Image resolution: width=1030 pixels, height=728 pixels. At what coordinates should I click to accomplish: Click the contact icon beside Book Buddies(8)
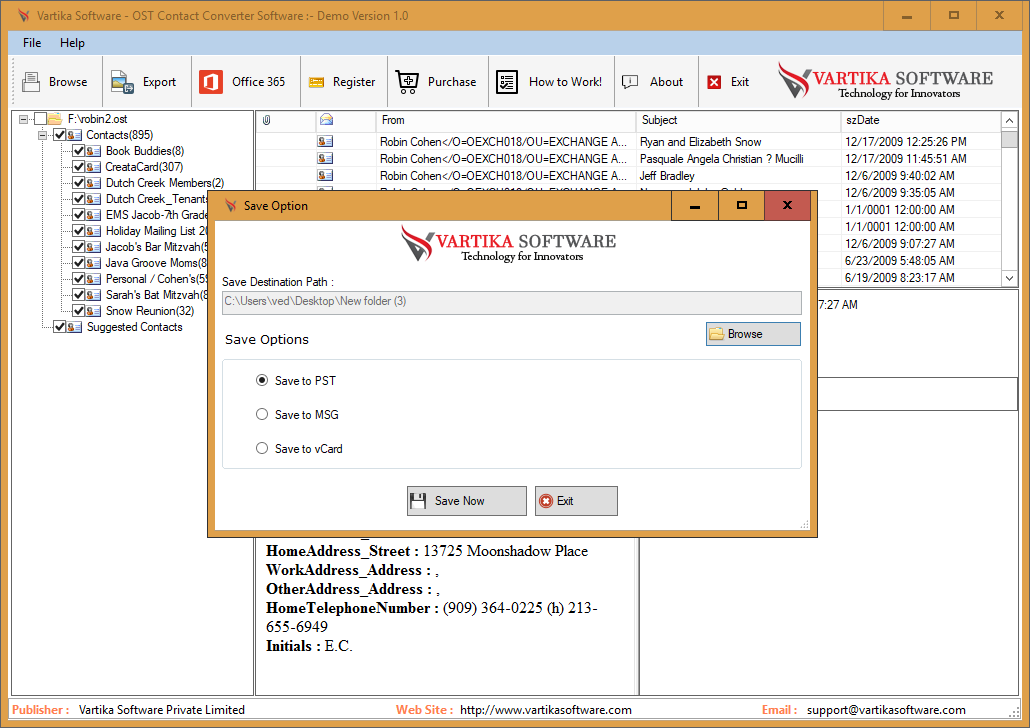[x=93, y=151]
